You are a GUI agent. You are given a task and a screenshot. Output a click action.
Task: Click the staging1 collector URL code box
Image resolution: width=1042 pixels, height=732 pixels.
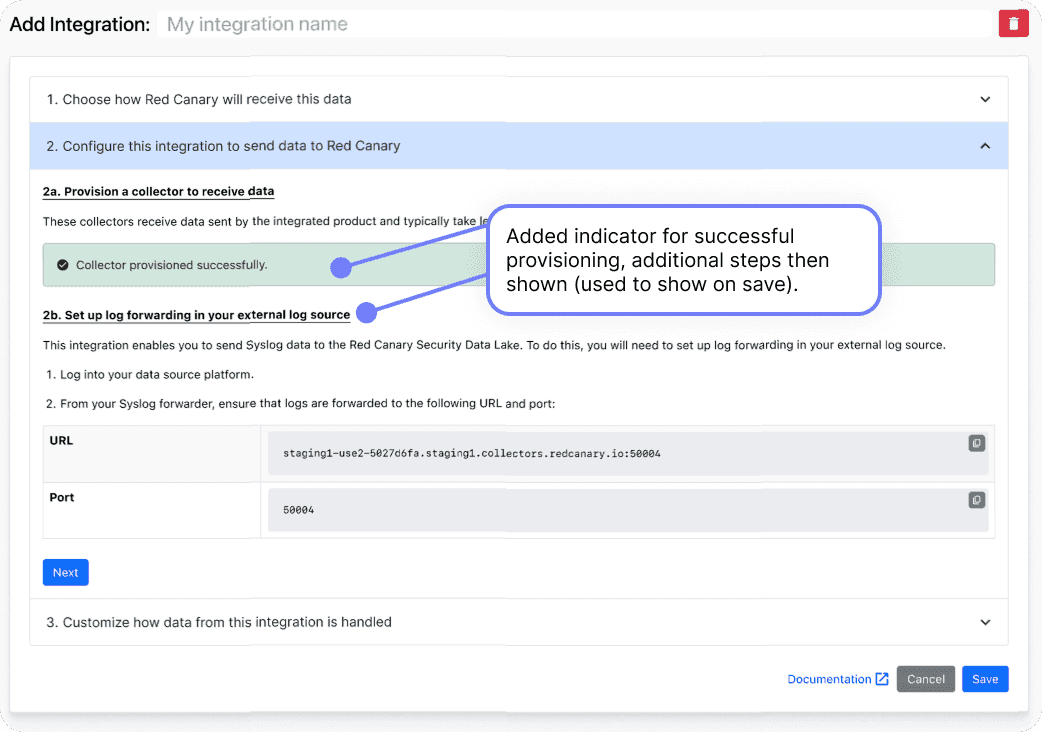pos(628,454)
